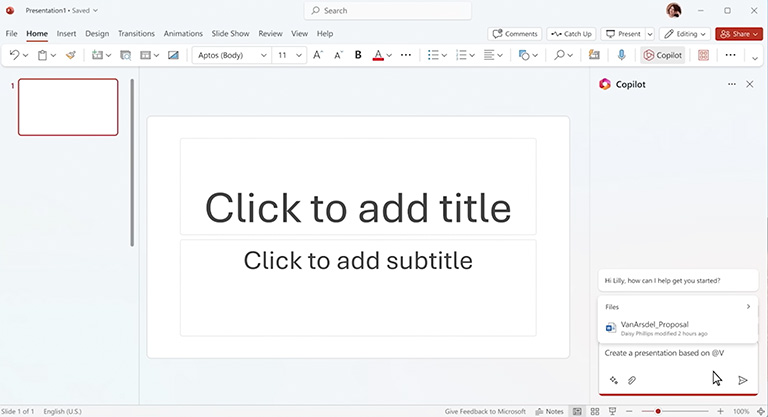Expand the Editing mode dropdown
Viewport: 768px width, 417px height.
pos(686,34)
